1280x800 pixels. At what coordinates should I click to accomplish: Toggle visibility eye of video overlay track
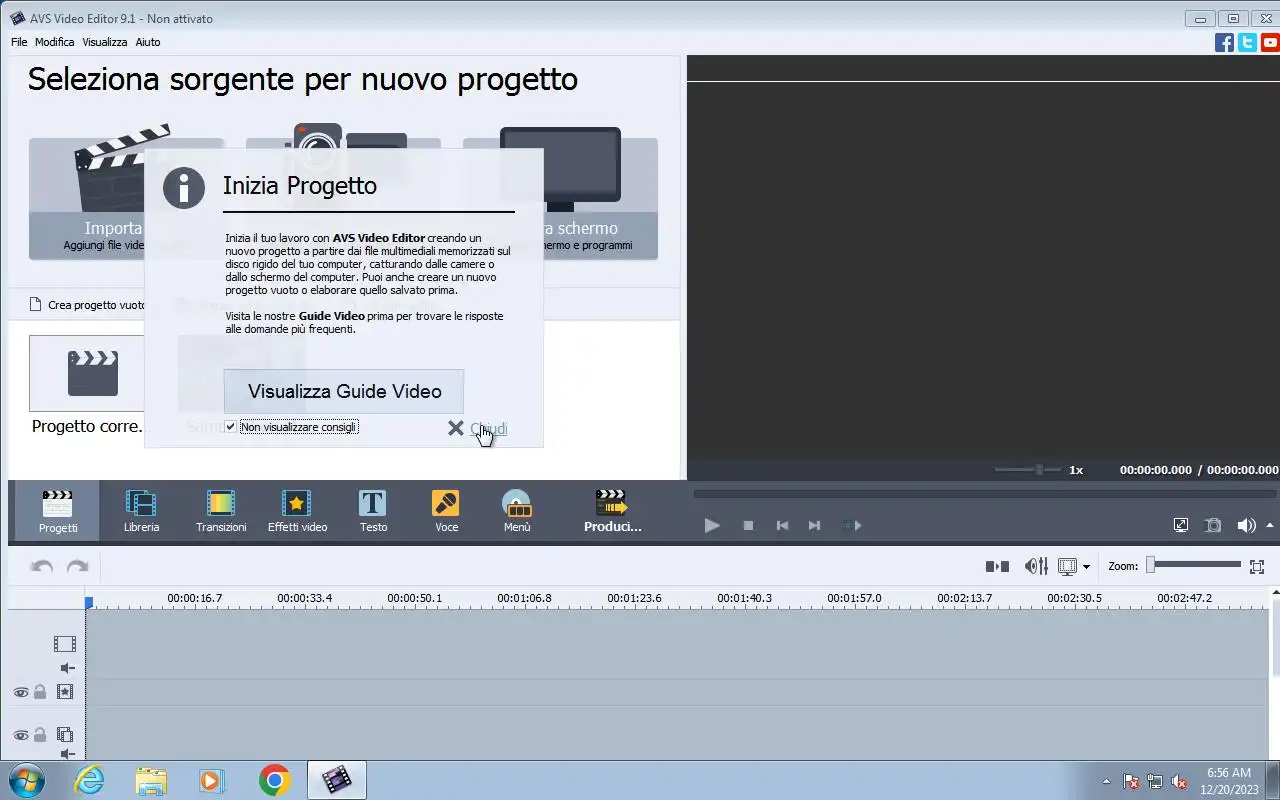tap(21, 735)
